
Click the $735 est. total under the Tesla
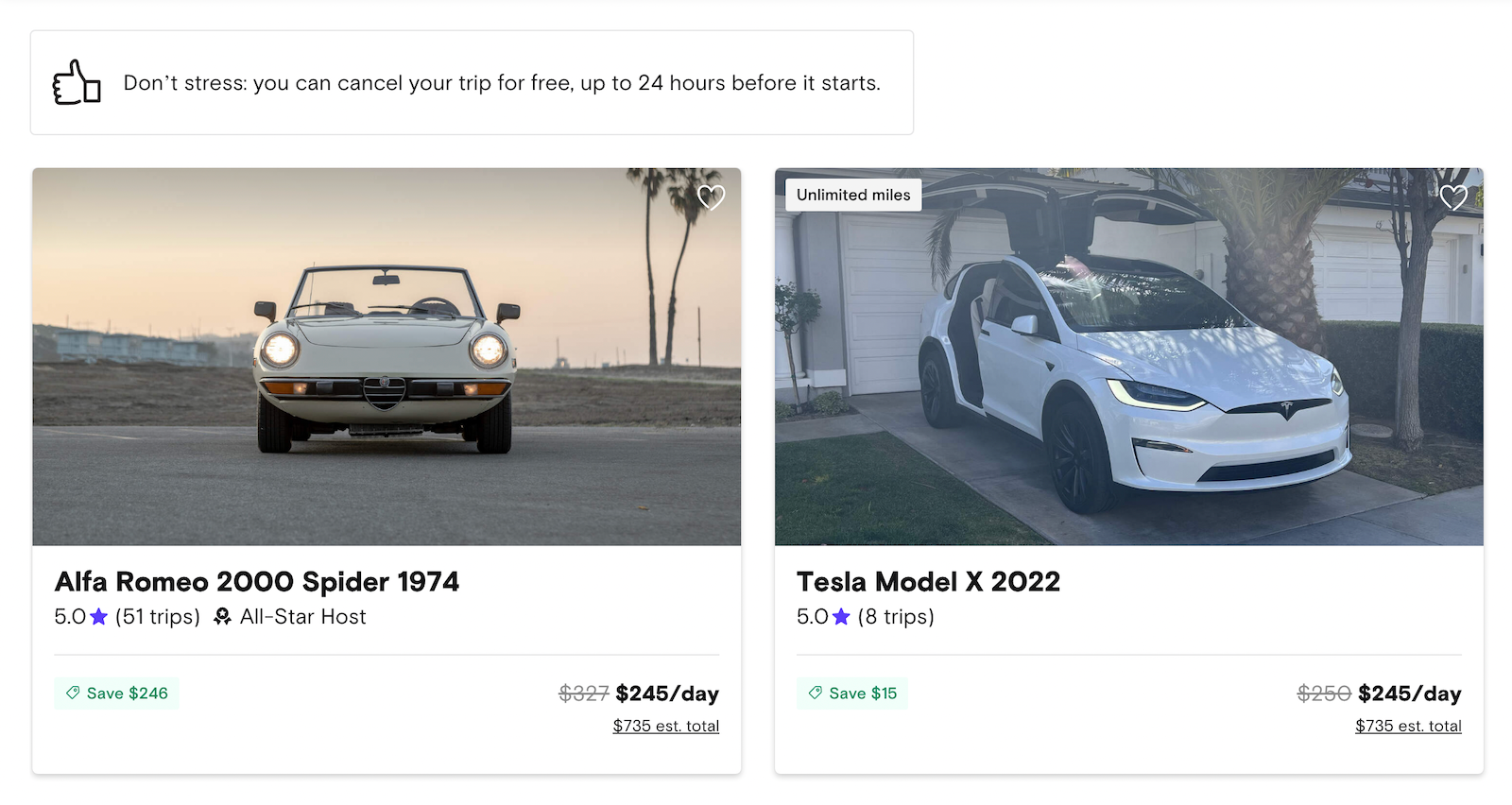1408,726
